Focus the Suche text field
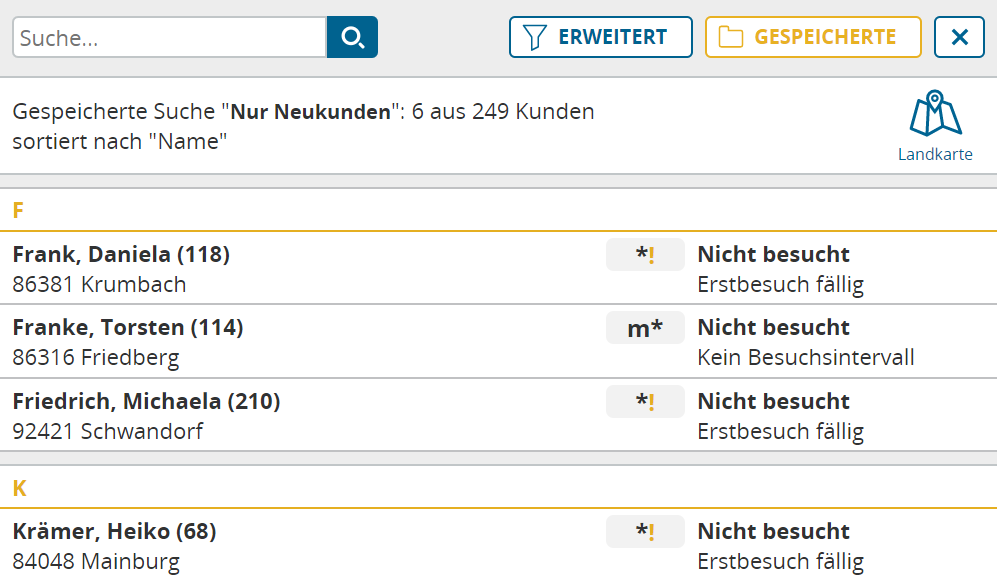This screenshot has width=997, height=579. [170, 37]
